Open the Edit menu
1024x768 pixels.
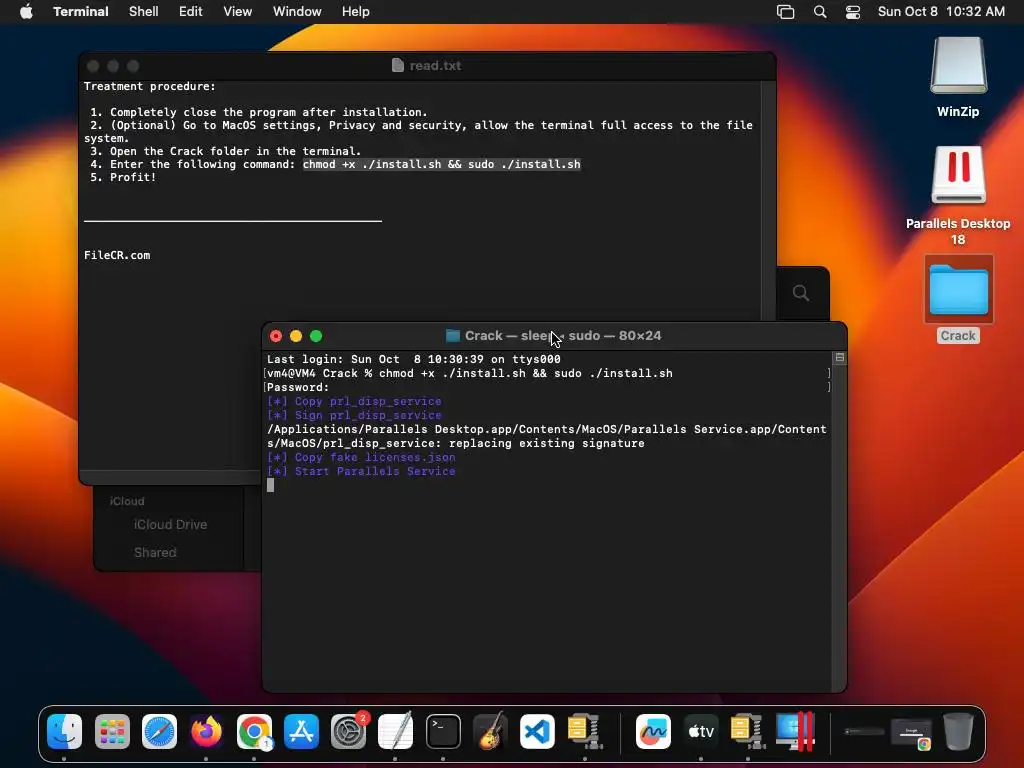pos(191,12)
